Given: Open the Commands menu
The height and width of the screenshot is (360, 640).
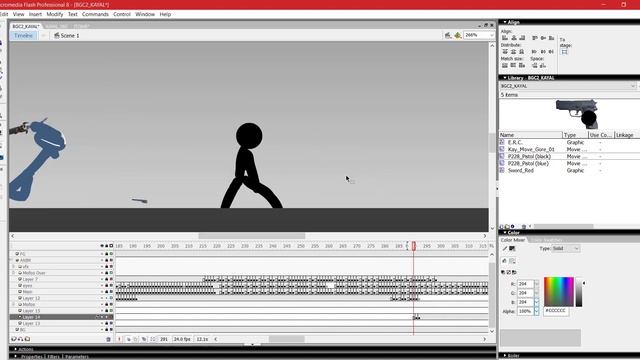Looking at the screenshot, I should tap(95, 14).
